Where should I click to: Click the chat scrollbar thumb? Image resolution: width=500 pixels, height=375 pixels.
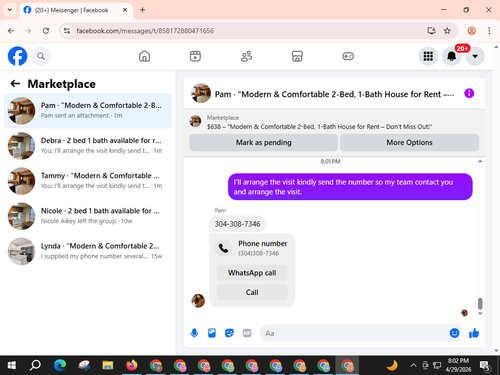click(480, 303)
